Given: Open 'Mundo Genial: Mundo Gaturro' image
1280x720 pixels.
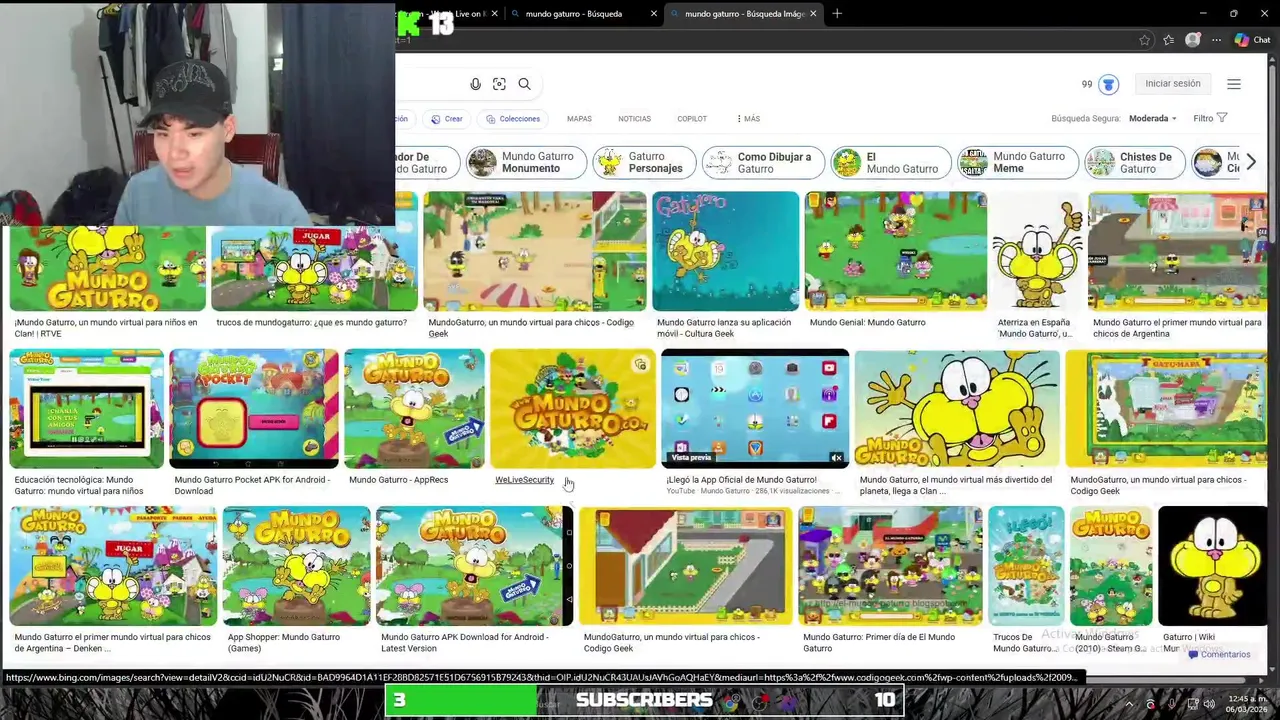Looking at the screenshot, I should (x=896, y=251).
